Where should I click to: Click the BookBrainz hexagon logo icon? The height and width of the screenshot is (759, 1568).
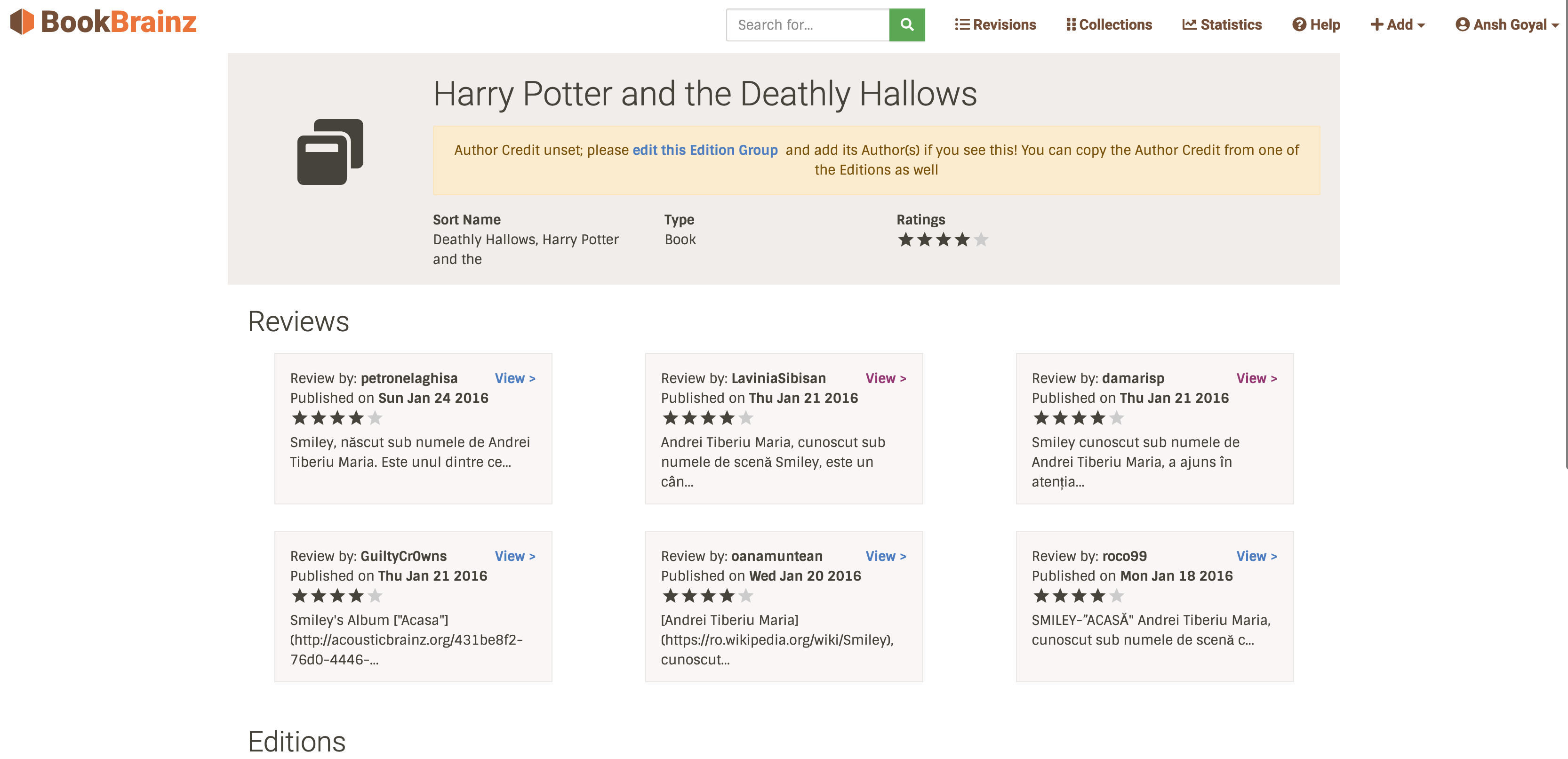tap(23, 22)
